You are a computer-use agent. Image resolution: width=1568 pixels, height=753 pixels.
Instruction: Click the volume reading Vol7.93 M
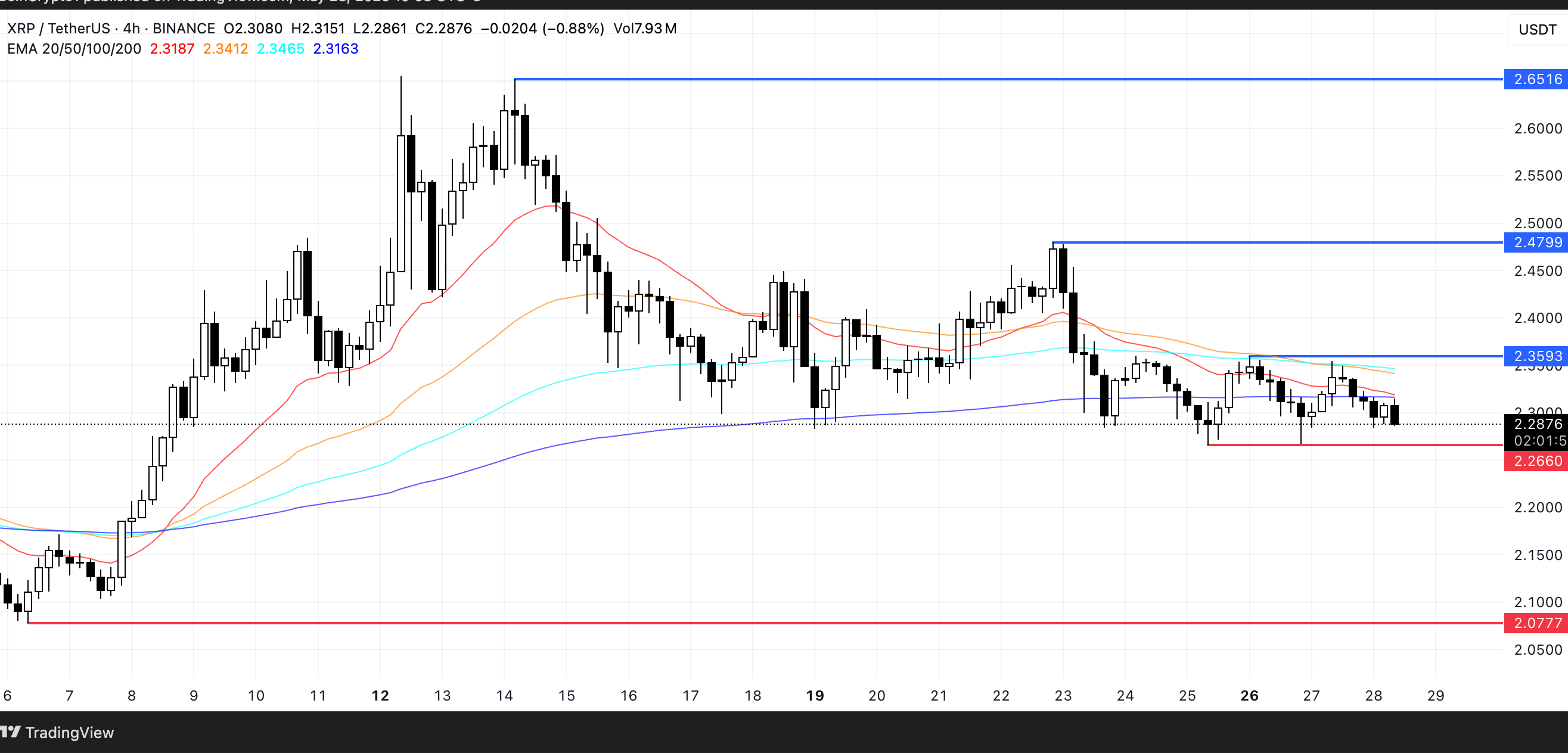(645, 29)
